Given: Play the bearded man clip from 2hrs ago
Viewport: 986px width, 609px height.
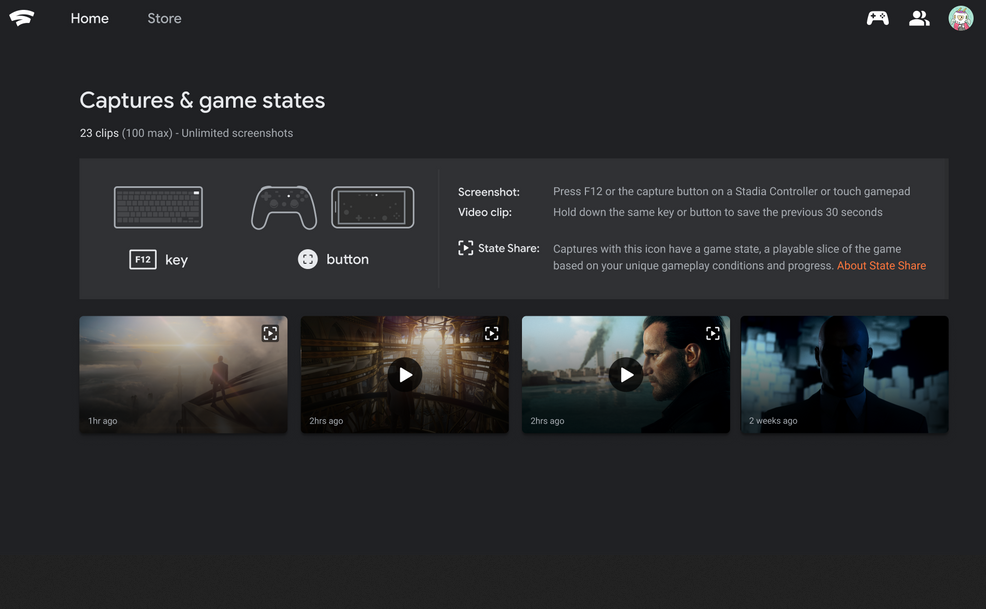Looking at the screenshot, I should pos(626,375).
